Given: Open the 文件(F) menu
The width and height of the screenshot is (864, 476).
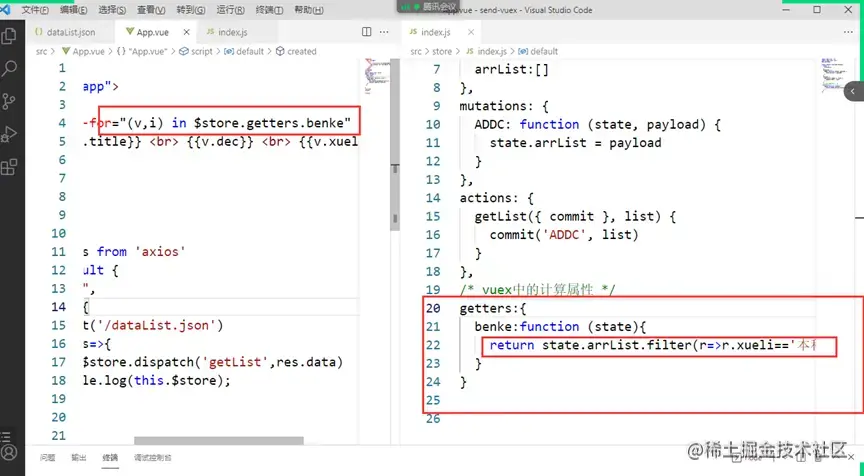Looking at the screenshot, I should click(x=35, y=10).
